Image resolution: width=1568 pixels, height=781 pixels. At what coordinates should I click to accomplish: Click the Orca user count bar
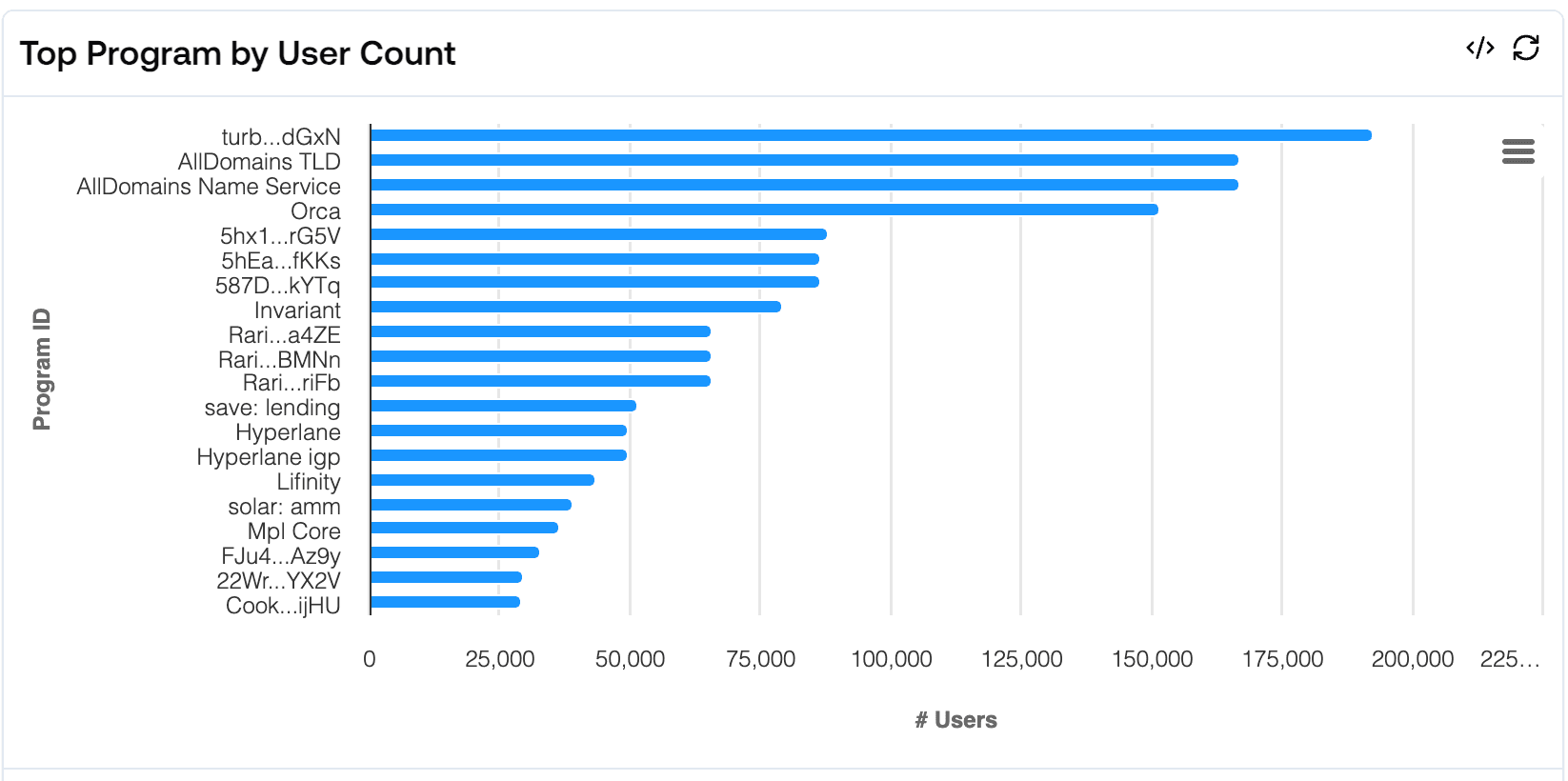click(763, 210)
